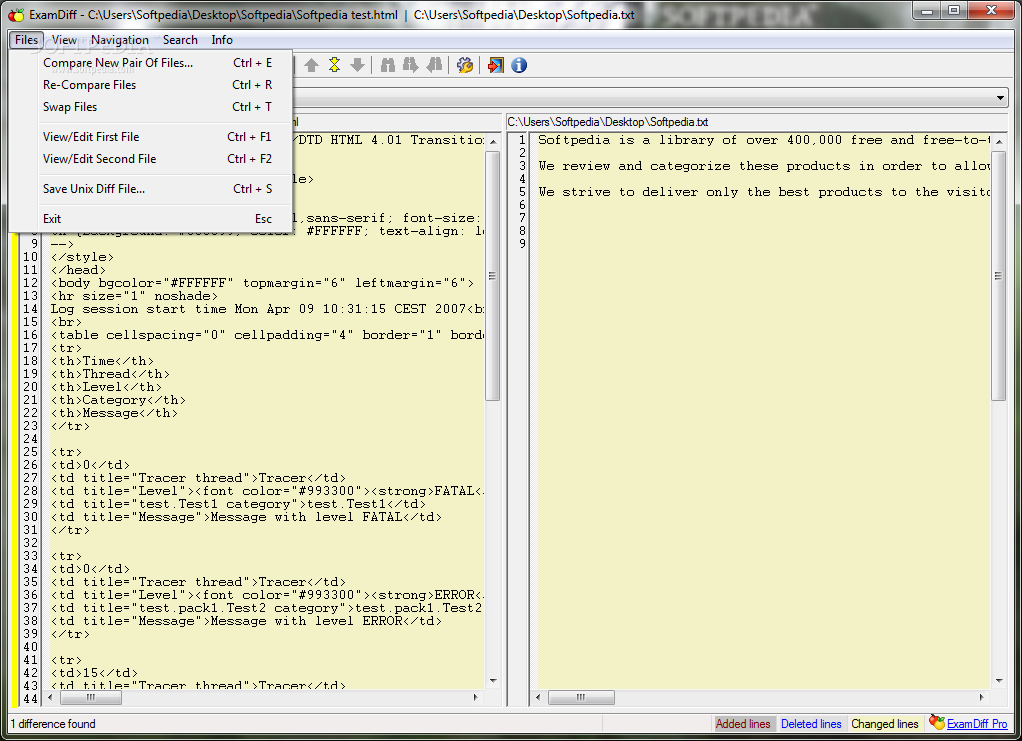Click left pane vertical scrollbar down arrow
The height and width of the screenshot is (741, 1022).
coord(493,681)
